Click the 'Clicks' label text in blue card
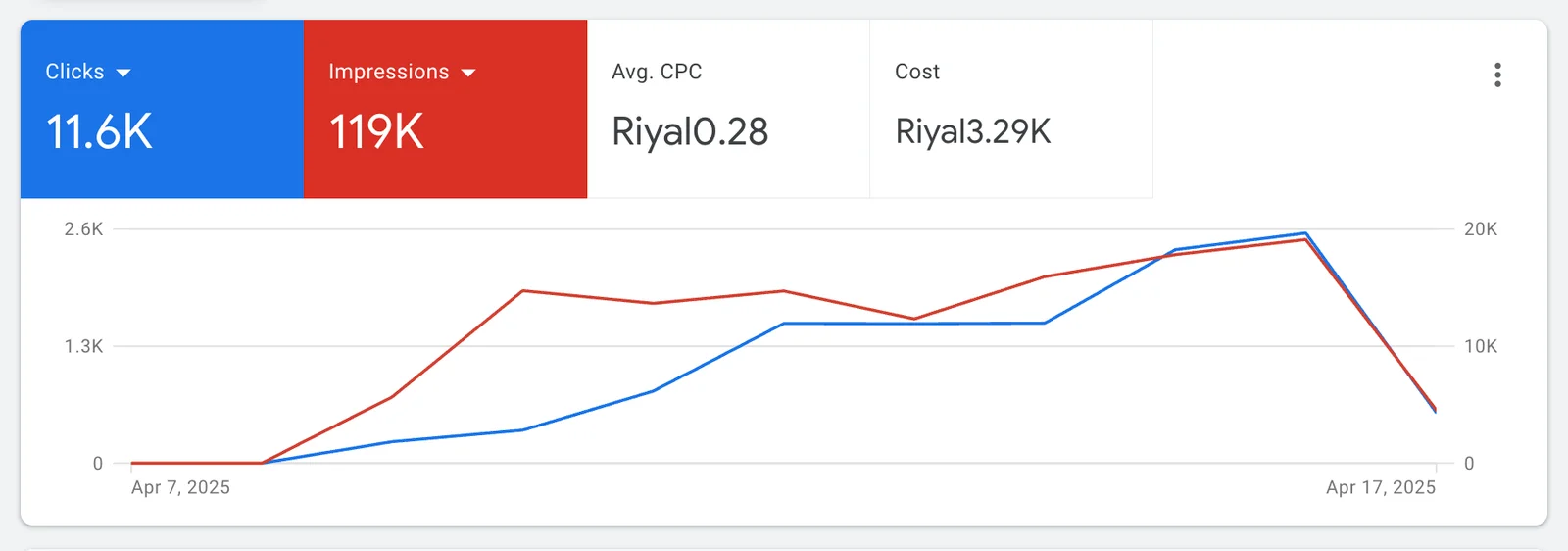This screenshot has width=1568, height=551. [x=74, y=72]
